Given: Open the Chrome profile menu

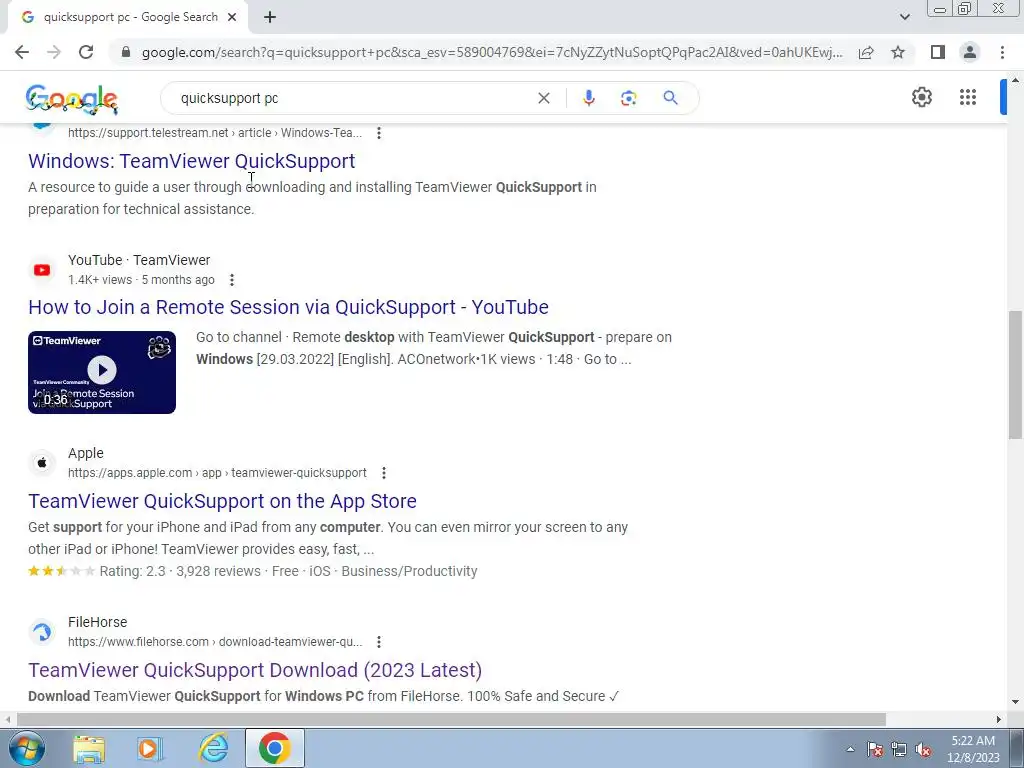Looking at the screenshot, I should 970,52.
